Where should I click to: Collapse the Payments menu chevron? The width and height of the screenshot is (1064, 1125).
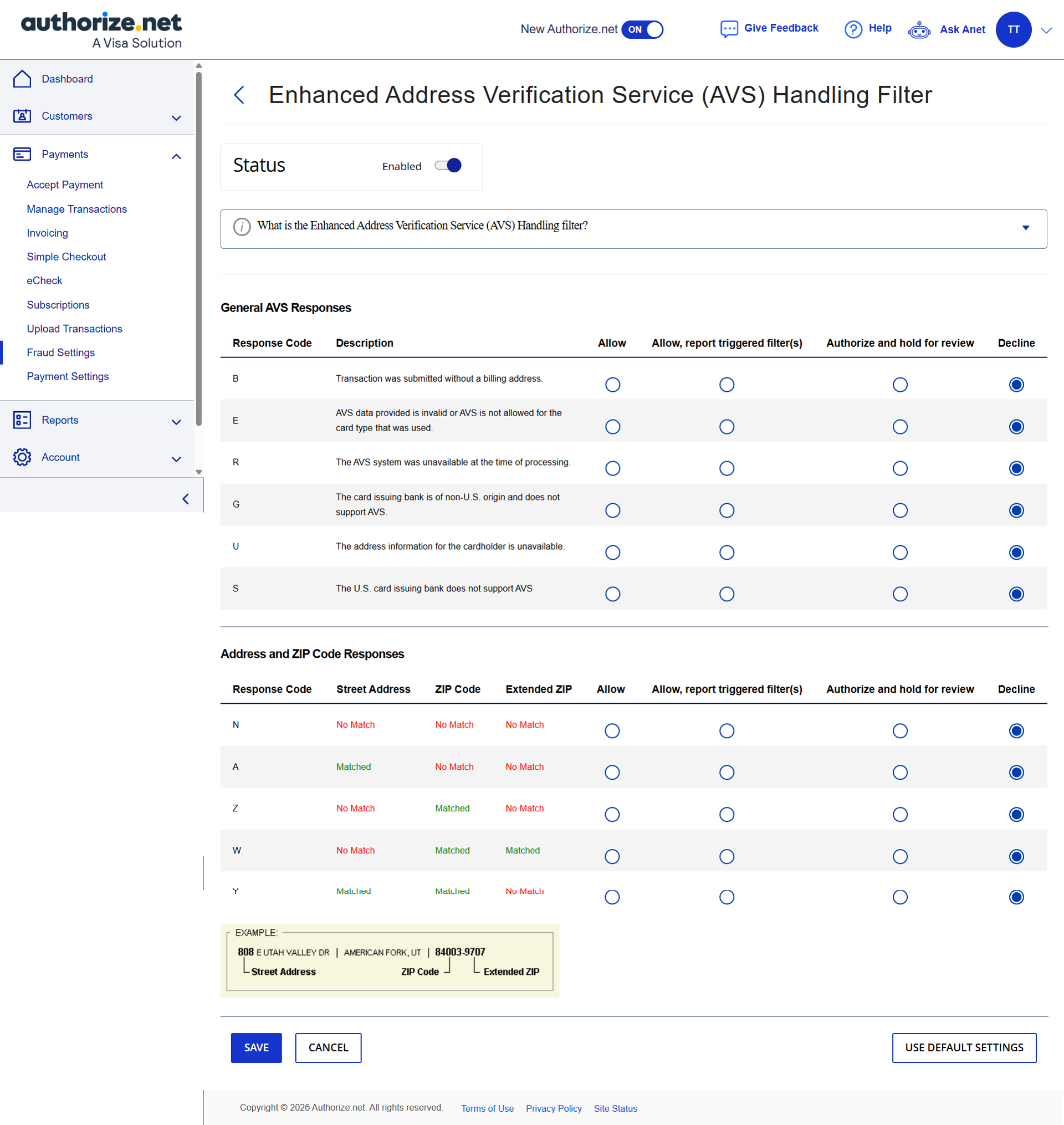176,156
